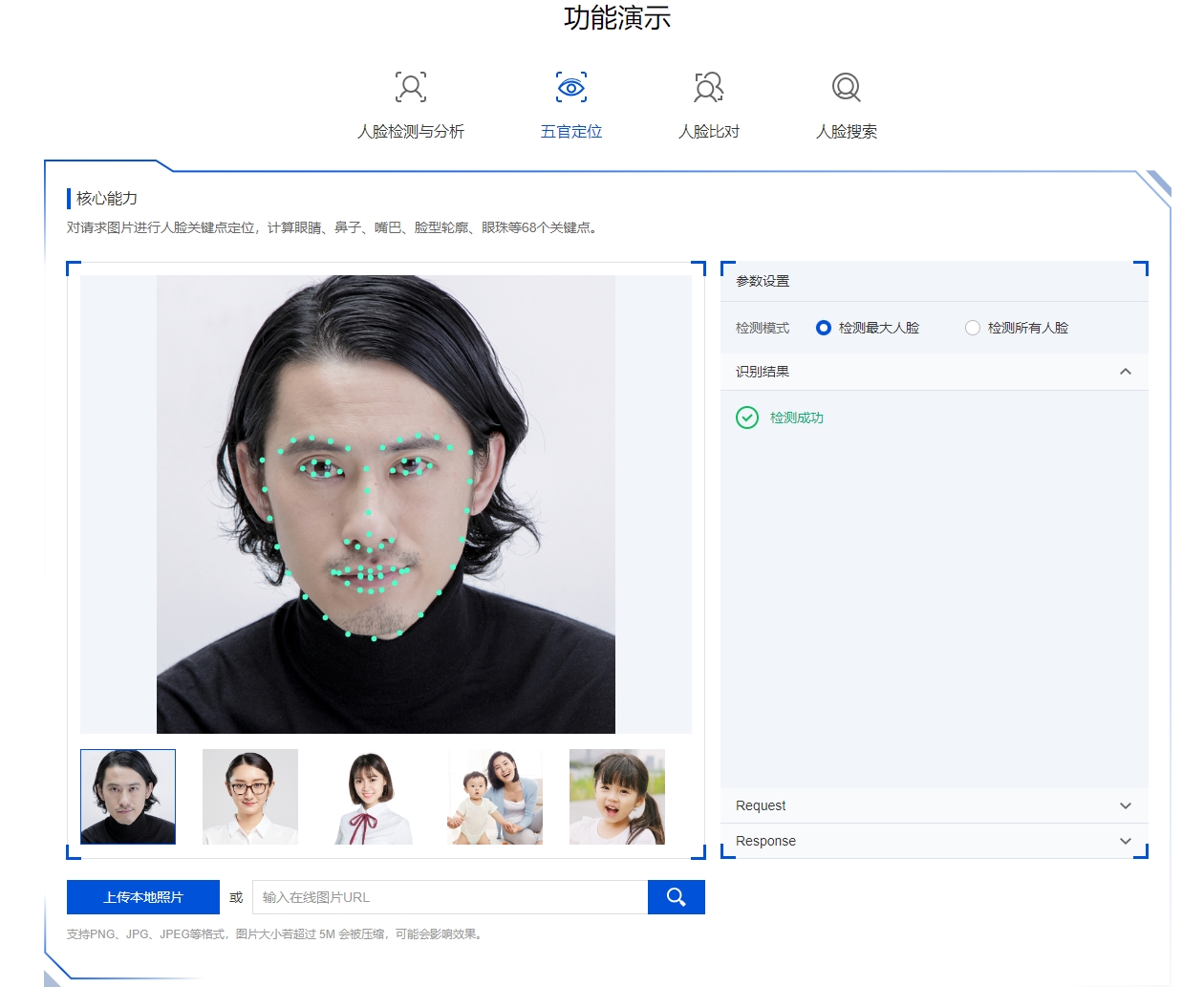Select the long-haired man sample thumbnail
1204x1008 pixels.
tap(128, 797)
